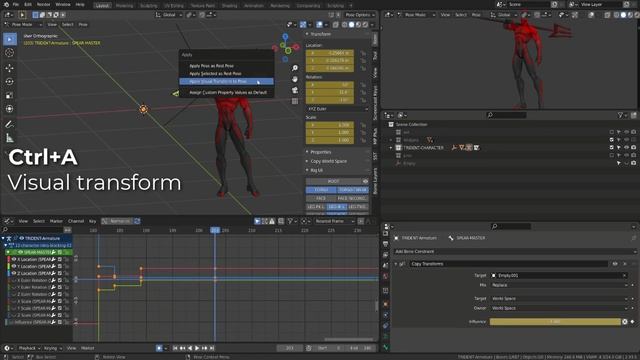Toggle eye on Copy Transforms constraint
Screen dimensions: 640x360
click(615, 264)
